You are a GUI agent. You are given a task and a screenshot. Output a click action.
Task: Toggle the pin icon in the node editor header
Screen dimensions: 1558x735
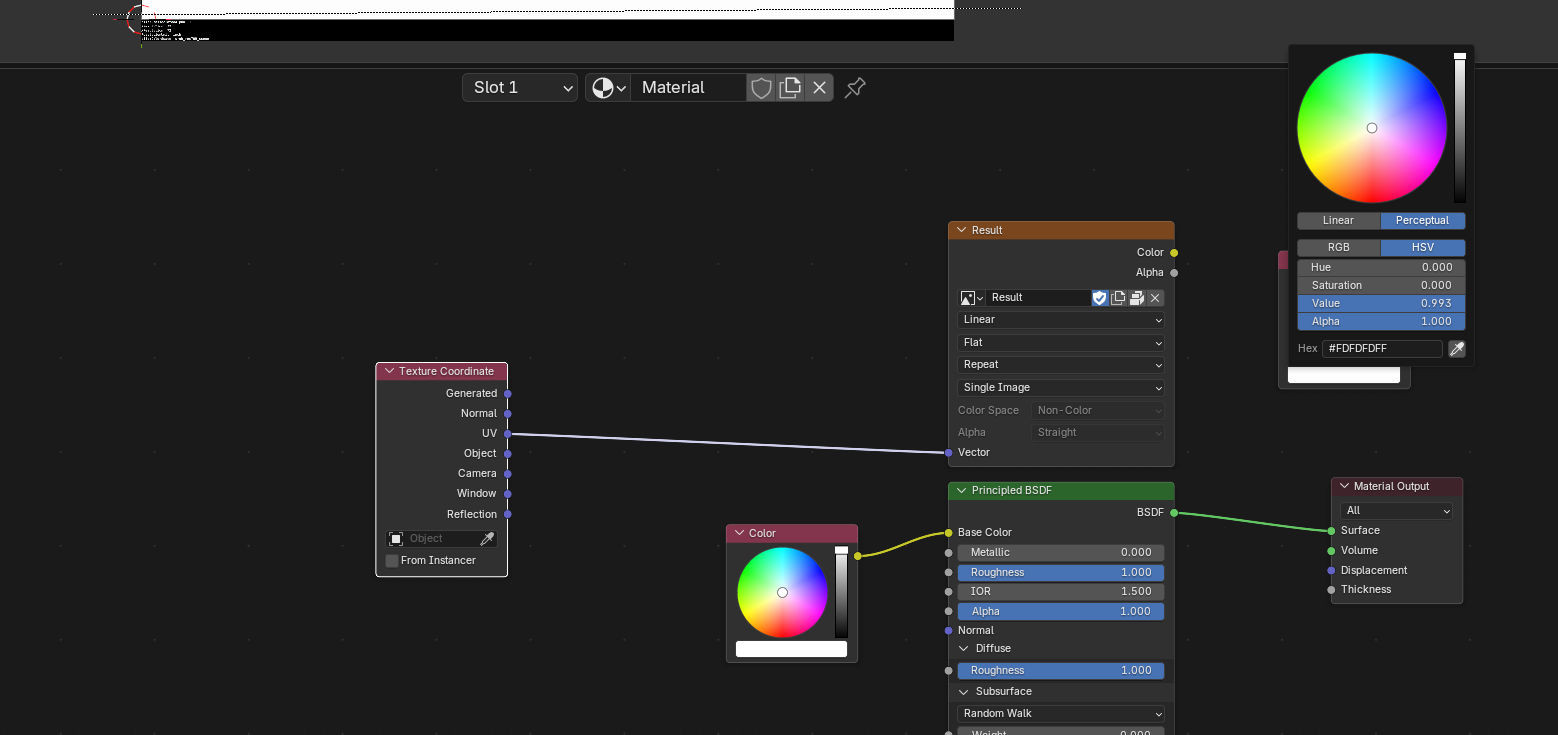pyautogui.click(x=855, y=88)
